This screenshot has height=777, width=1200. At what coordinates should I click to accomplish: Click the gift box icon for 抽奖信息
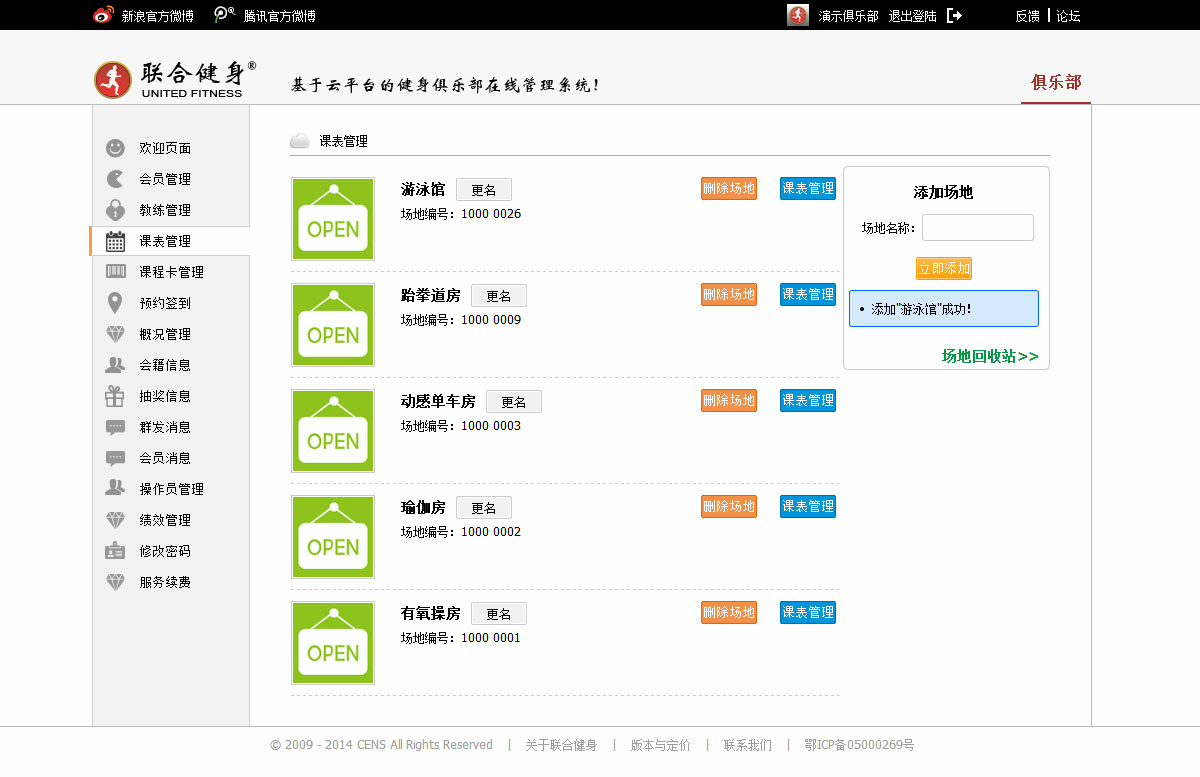[x=116, y=396]
